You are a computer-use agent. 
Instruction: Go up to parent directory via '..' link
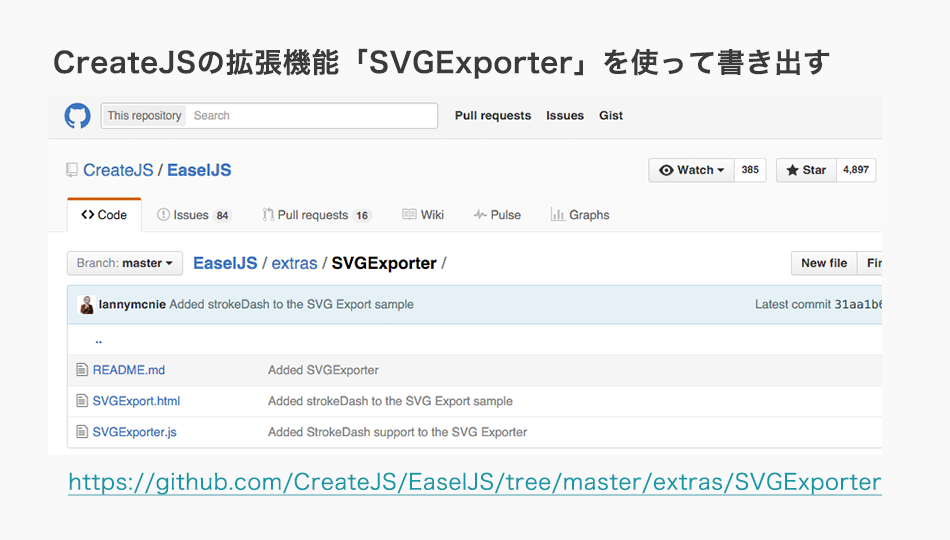(99, 340)
